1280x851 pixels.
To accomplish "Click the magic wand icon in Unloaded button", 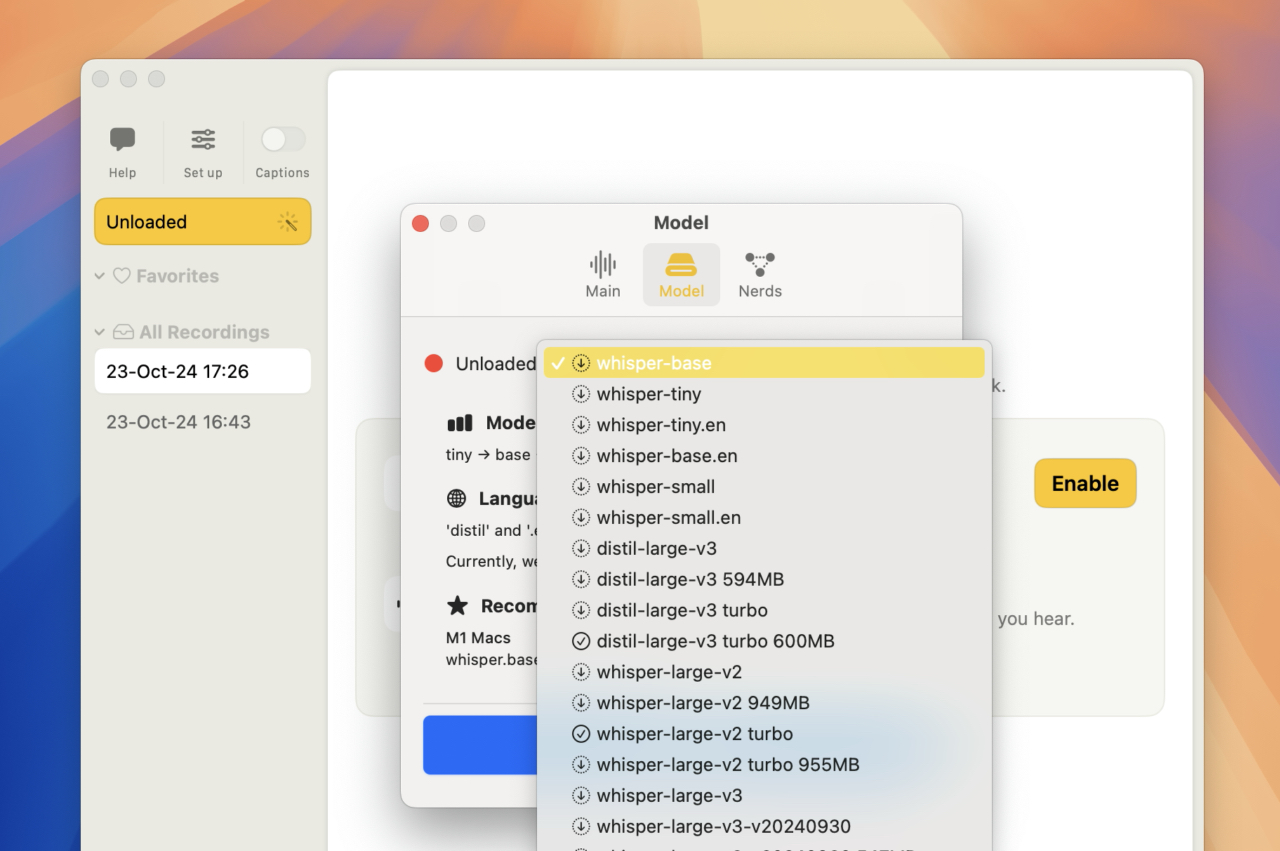I will pyautogui.click(x=288, y=222).
